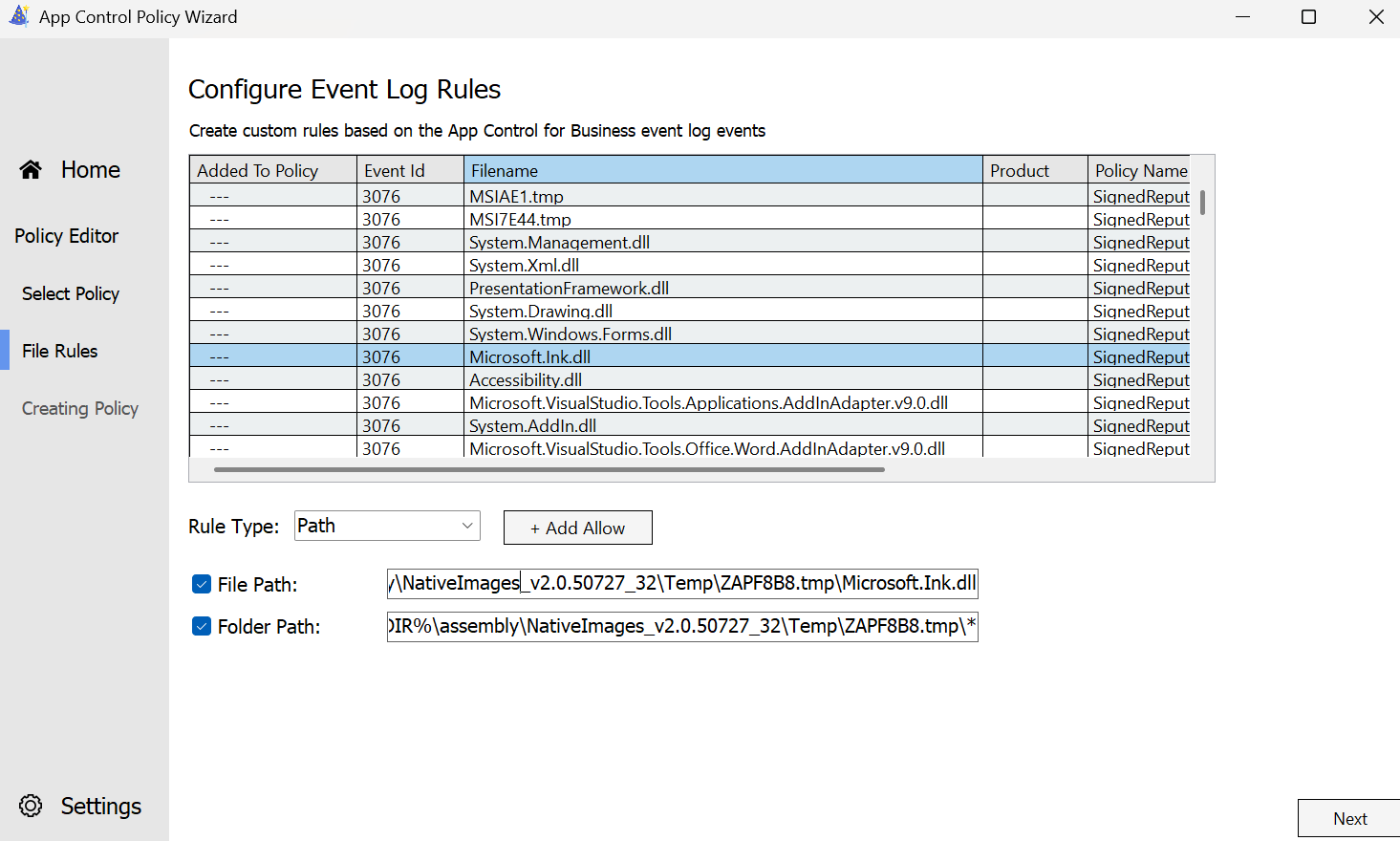Select the Tools.Applications.AddInAdapter.v9.0.dll row
The image size is (1400, 841).
690,402
